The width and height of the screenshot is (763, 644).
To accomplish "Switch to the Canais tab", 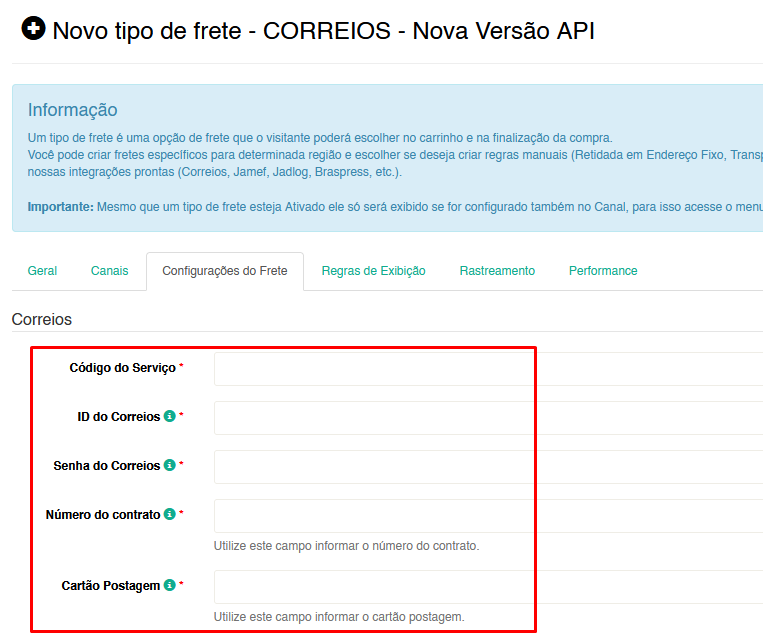I will point(109,271).
